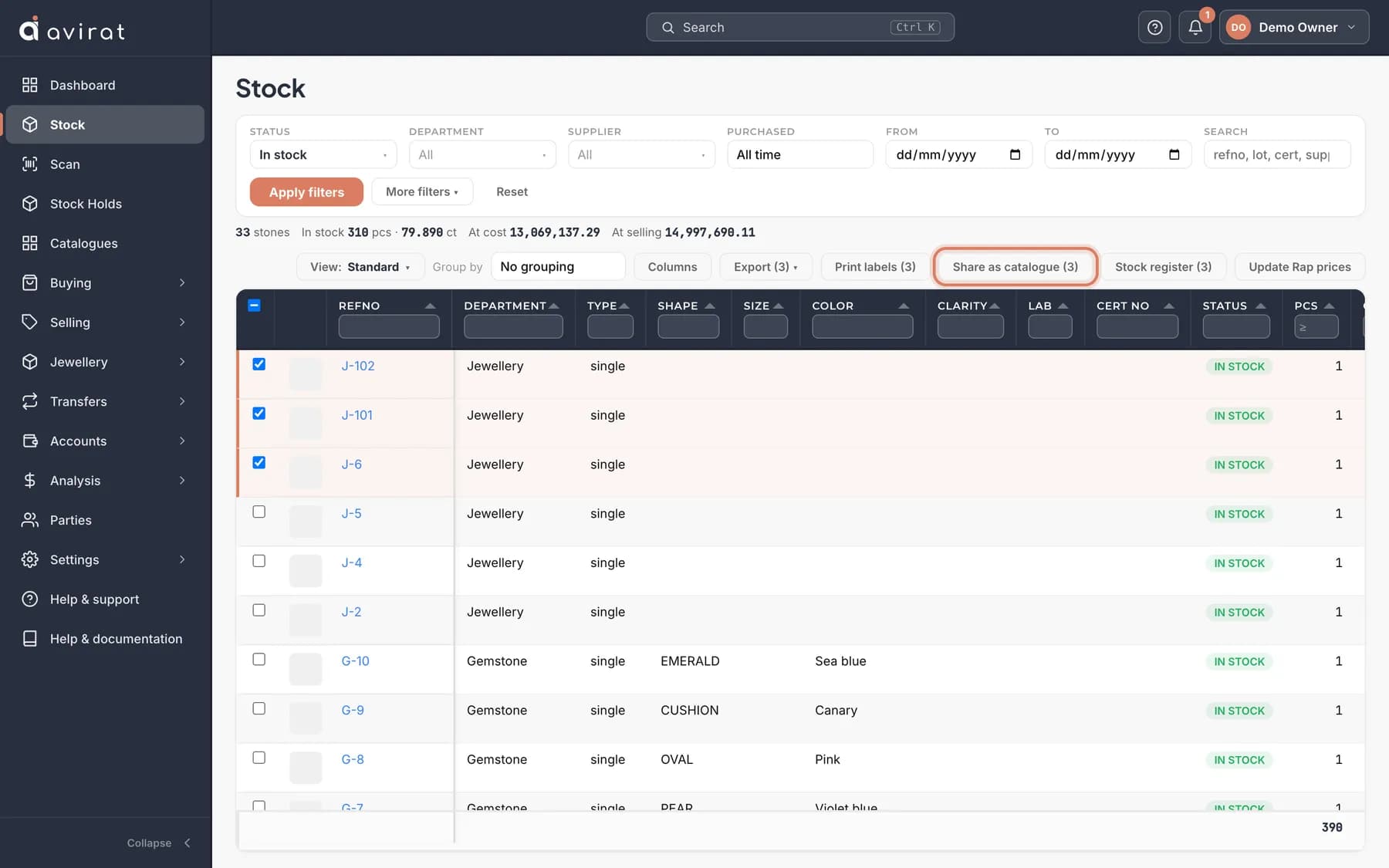1389x868 pixels.
Task: Open the Export (3) menu
Action: coord(765,266)
